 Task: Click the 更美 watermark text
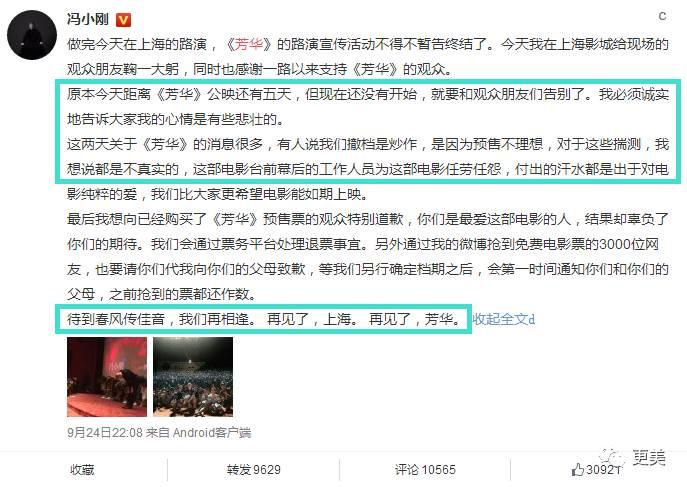[x=650, y=458]
